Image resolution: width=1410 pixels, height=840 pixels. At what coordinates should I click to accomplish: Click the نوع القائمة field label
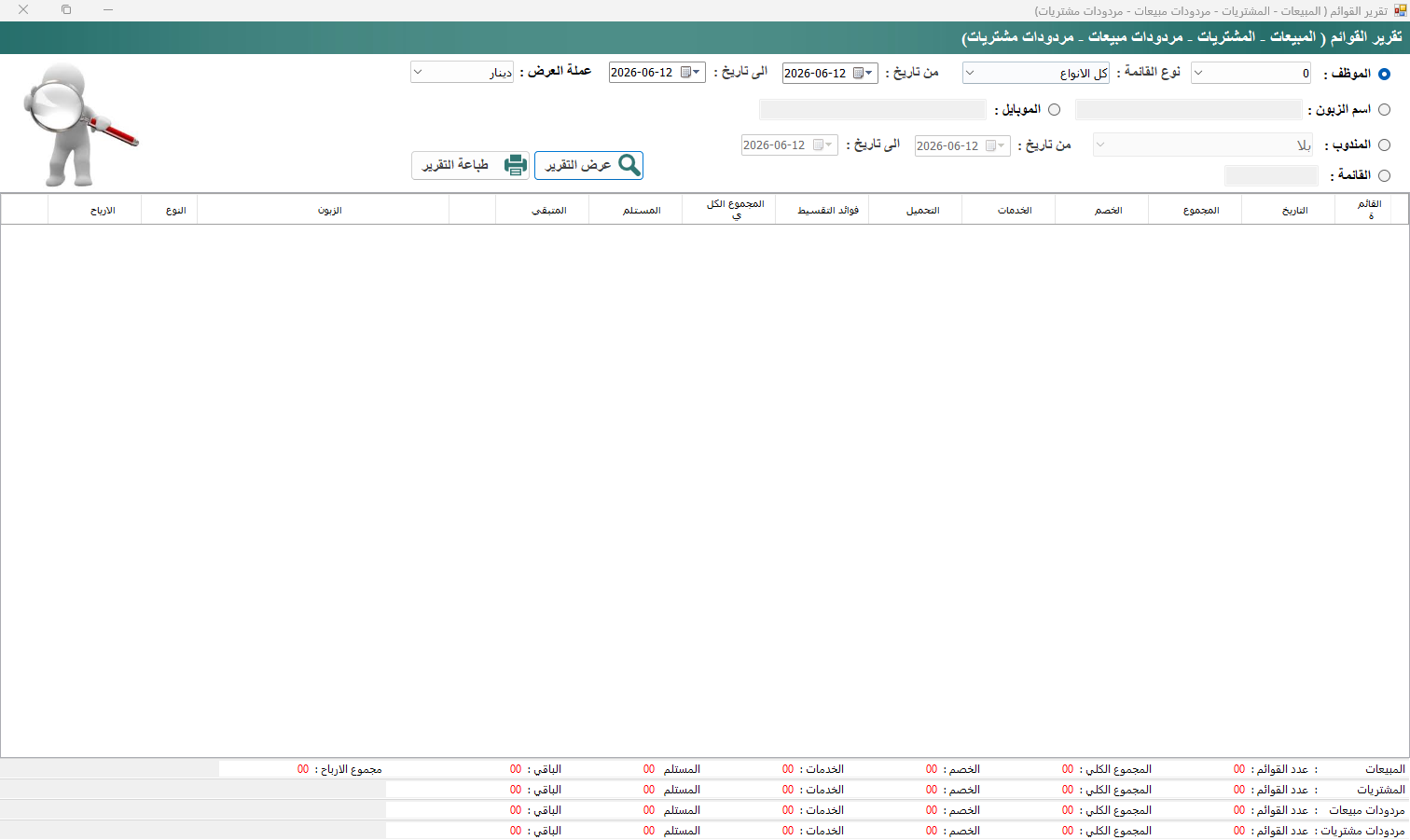1148,72
